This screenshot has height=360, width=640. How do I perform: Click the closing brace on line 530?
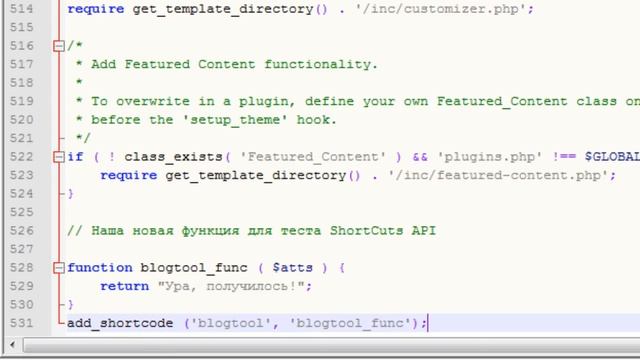coord(70,304)
